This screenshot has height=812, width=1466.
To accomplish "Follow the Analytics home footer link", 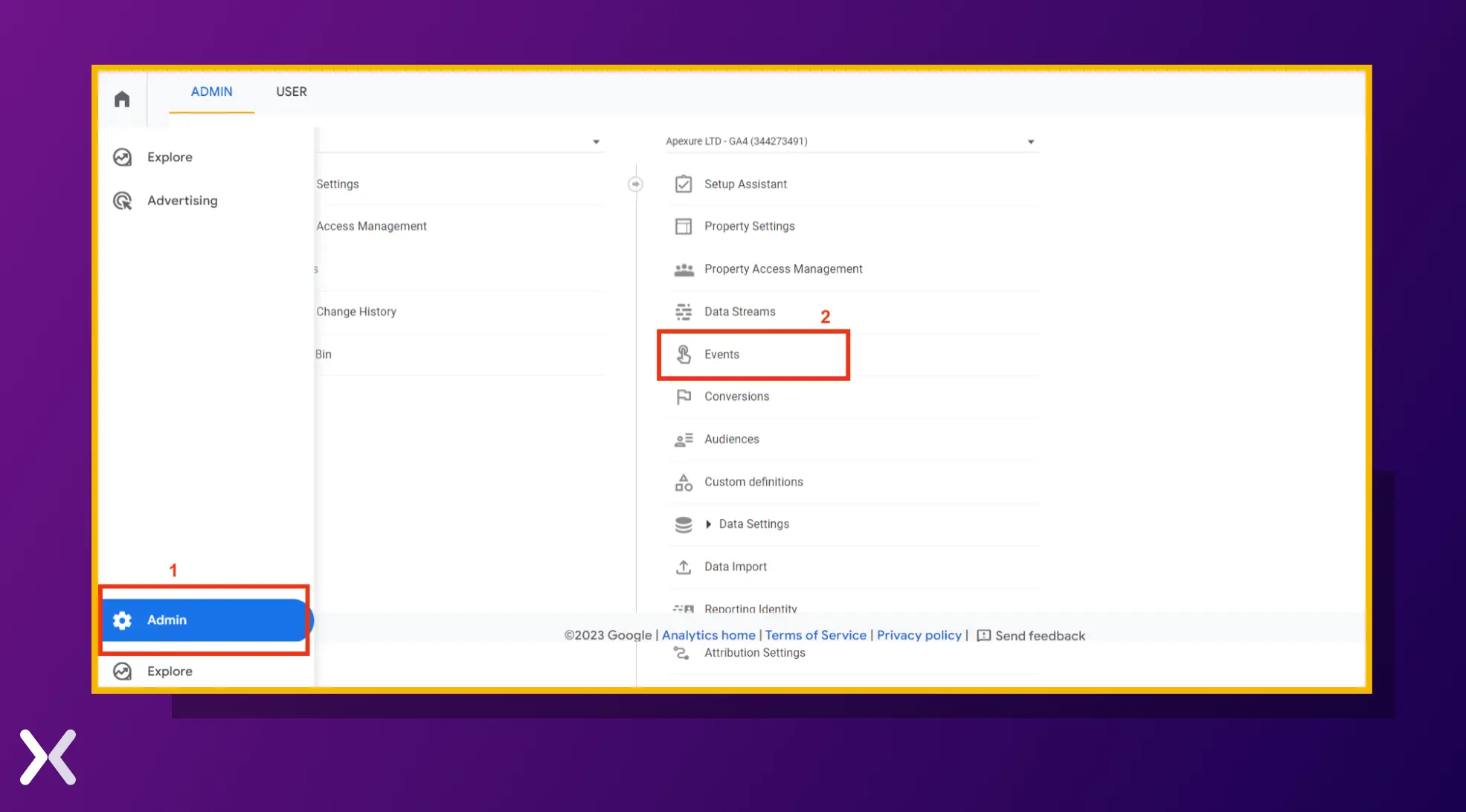I will pyautogui.click(x=708, y=636).
